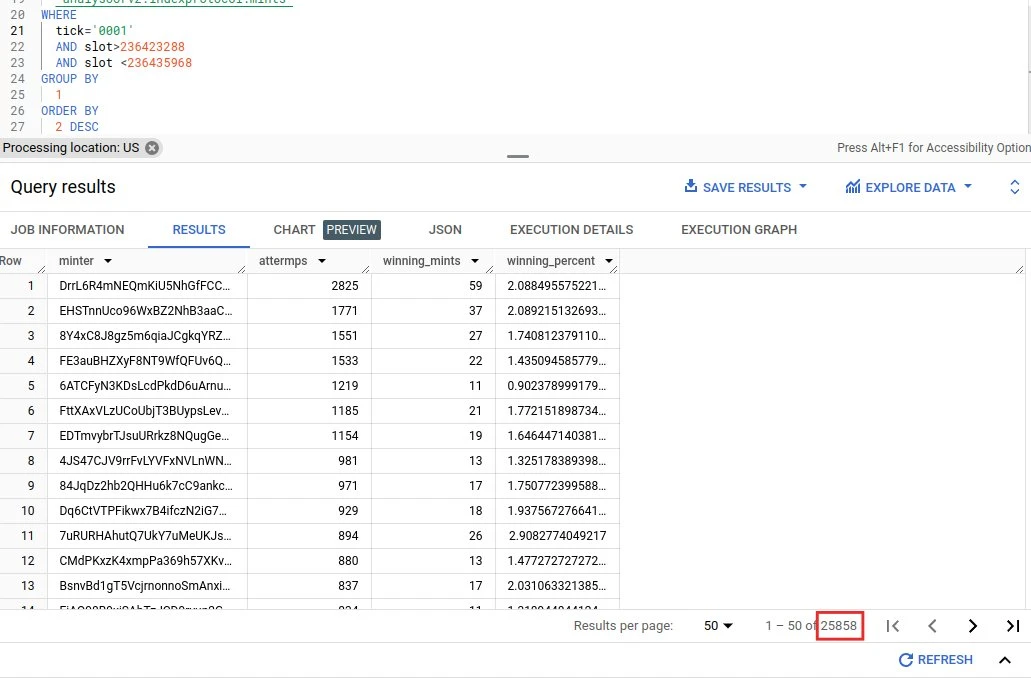Go to the first results page
The width and height of the screenshot is (1031, 680).
click(893, 626)
